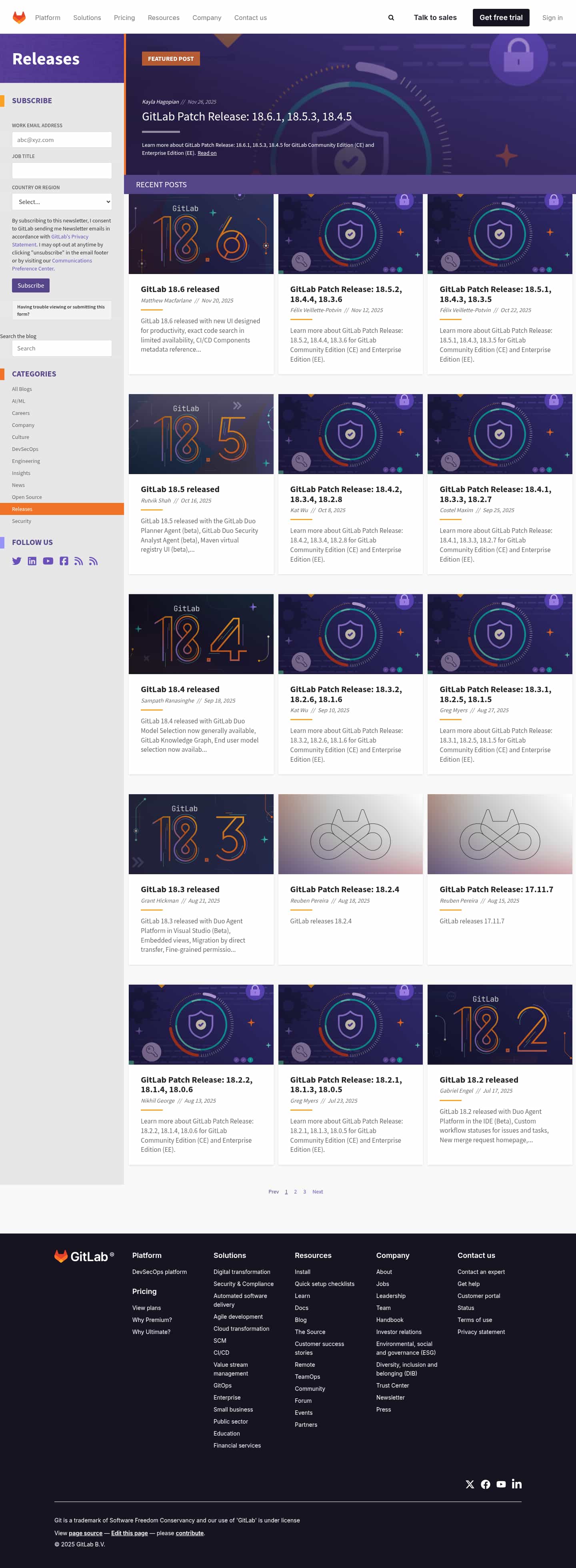Select DevSecOps category
Viewport: 576px width, 1568px height.
coord(25,449)
